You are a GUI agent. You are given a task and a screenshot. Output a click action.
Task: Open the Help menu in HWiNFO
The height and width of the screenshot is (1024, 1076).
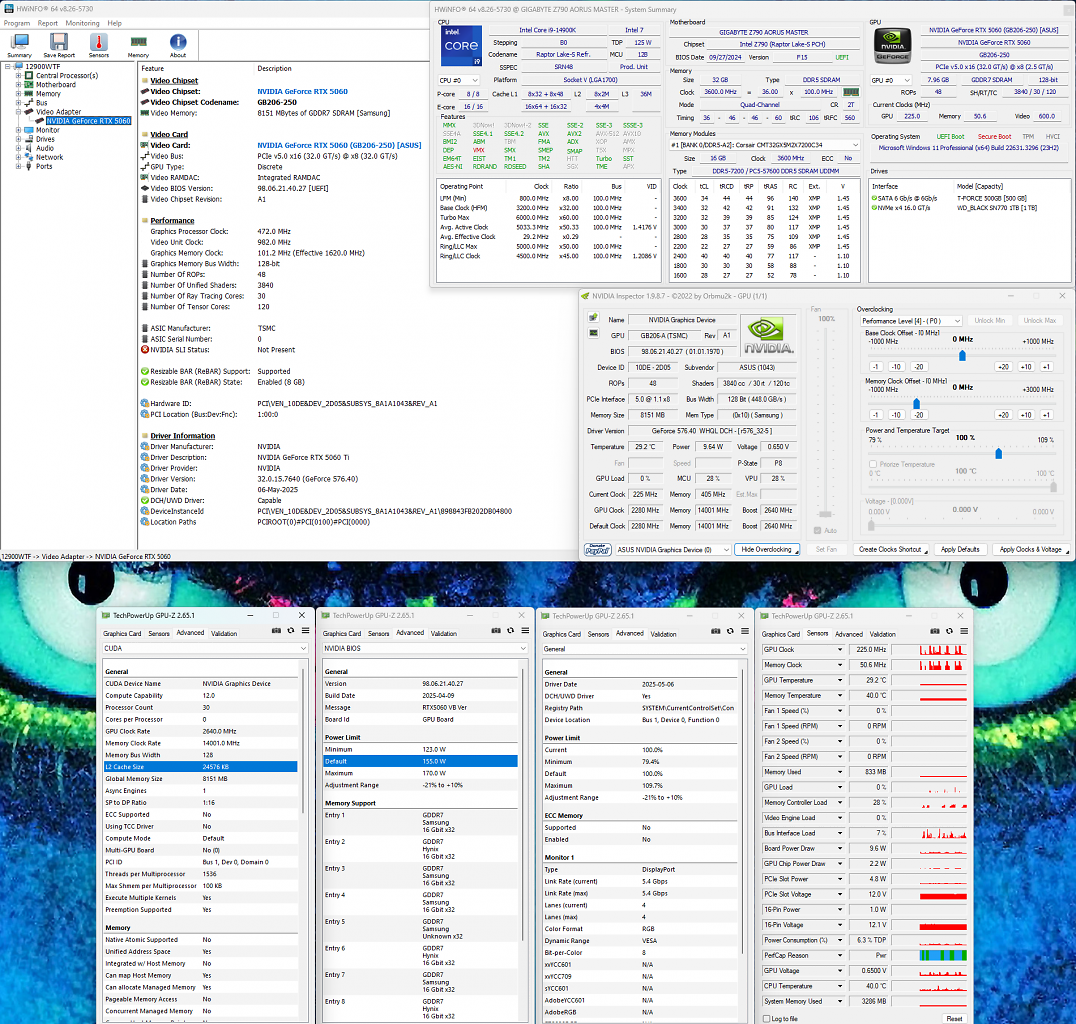[x=115, y=23]
